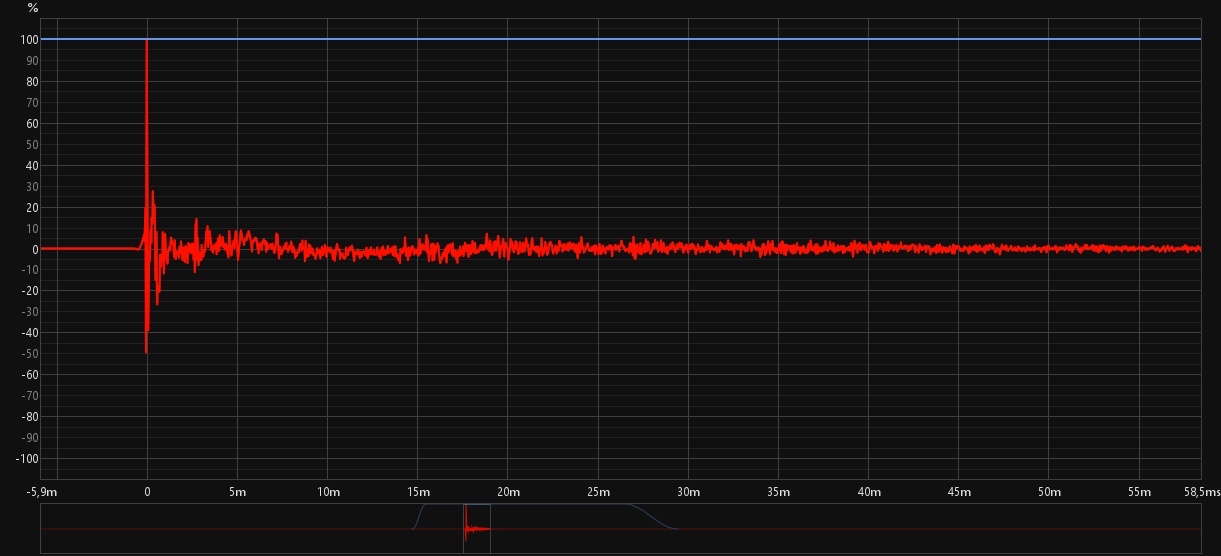Click the flat red trace before time zero

pyautogui.click(x=90, y=248)
